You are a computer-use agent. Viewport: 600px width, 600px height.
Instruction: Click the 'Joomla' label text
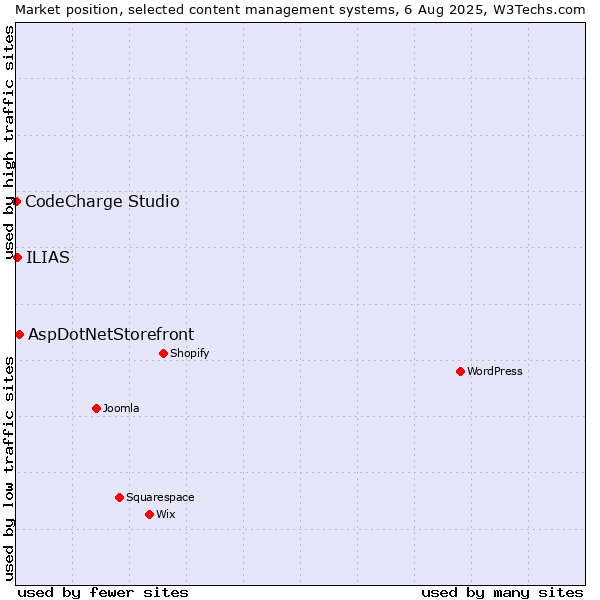[x=121, y=408]
